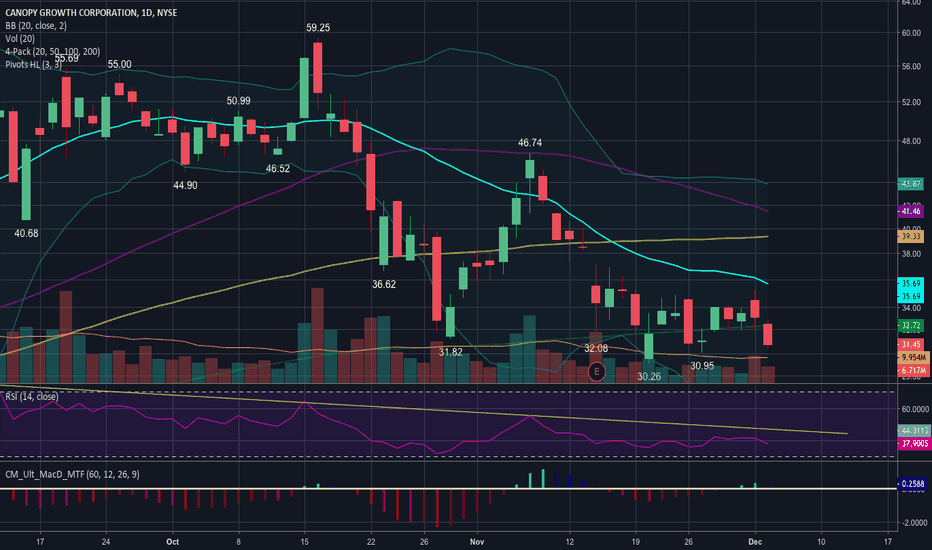Click the 60.0000 RSI axis label
The height and width of the screenshot is (550, 932).
click(x=915, y=409)
